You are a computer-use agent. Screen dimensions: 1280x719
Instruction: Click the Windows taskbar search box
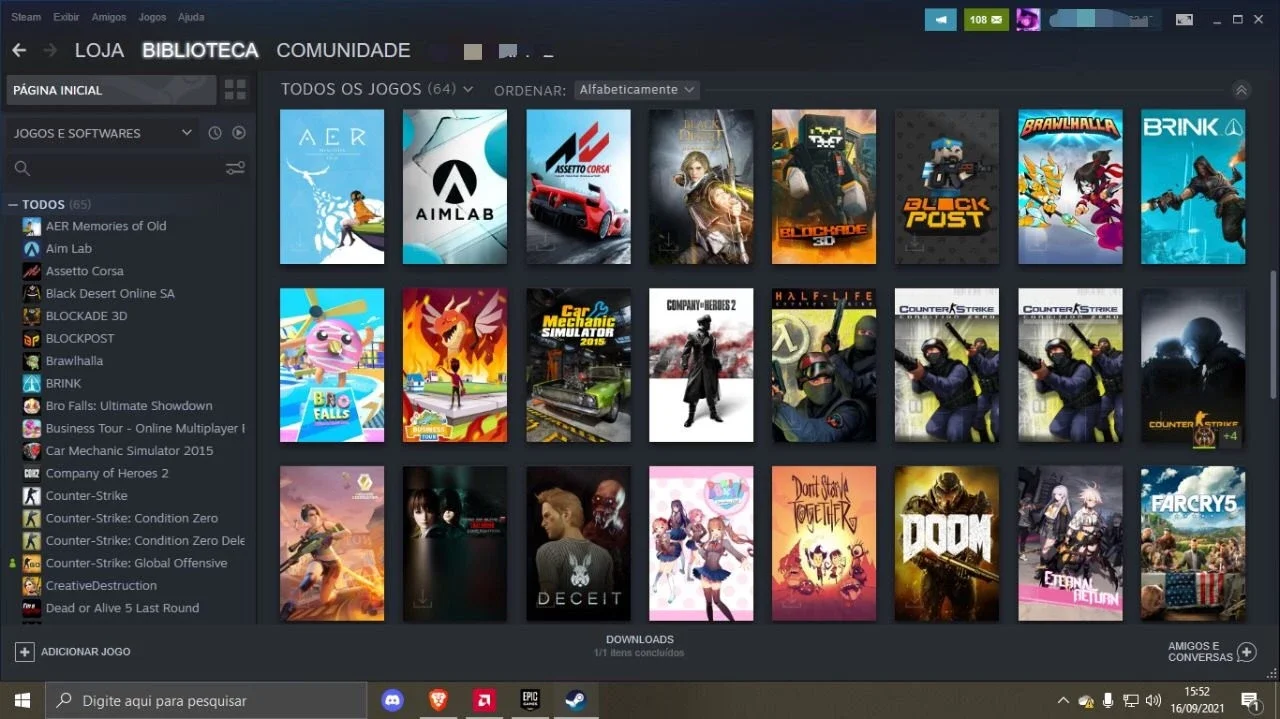coord(207,700)
